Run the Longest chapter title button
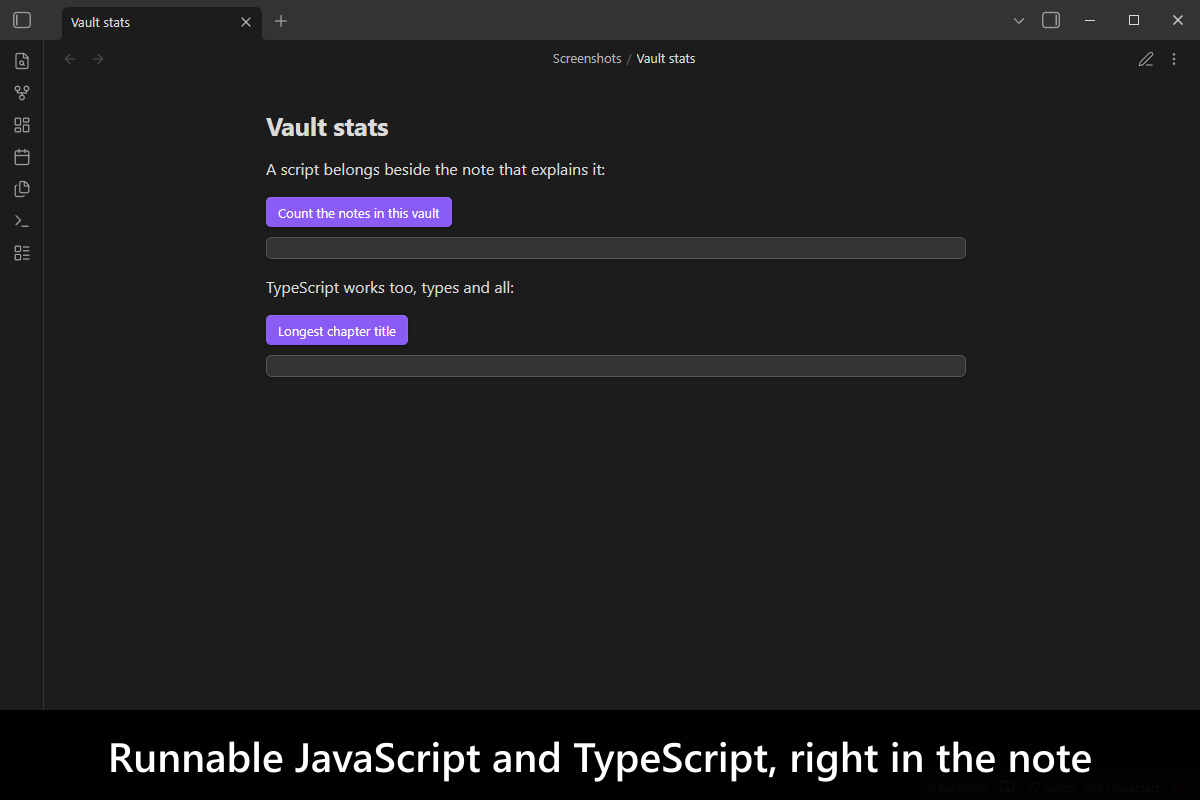The image size is (1200, 800). (x=337, y=331)
